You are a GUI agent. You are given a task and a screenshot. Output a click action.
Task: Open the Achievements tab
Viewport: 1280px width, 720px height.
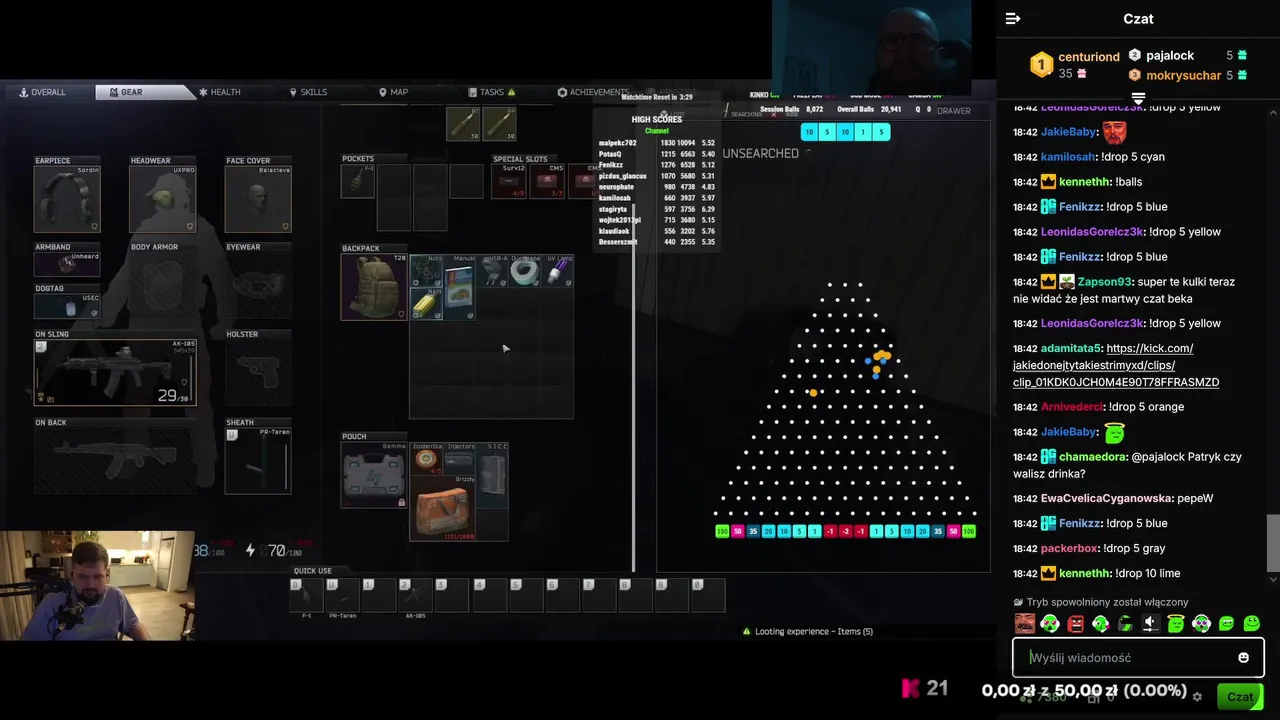pyautogui.click(x=593, y=92)
